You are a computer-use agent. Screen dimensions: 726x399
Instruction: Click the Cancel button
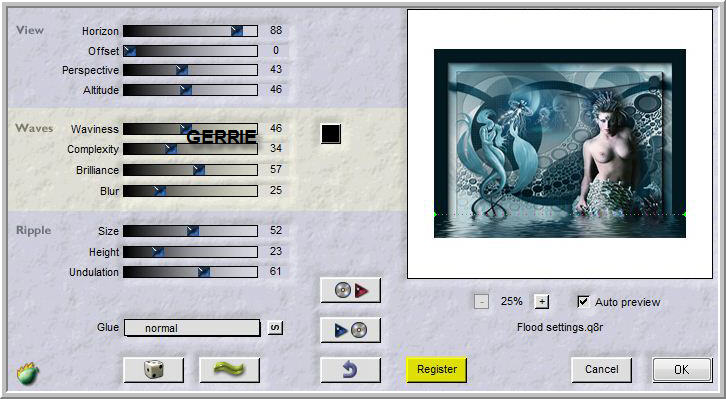click(x=601, y=369)
